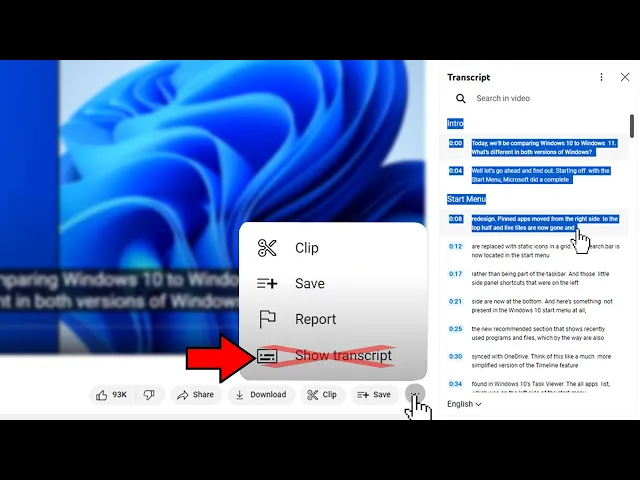Jump to timestamp 0:12 in the transcript
Image resolution: width=640 pixels, height=480 pixels.
(456, 247)
